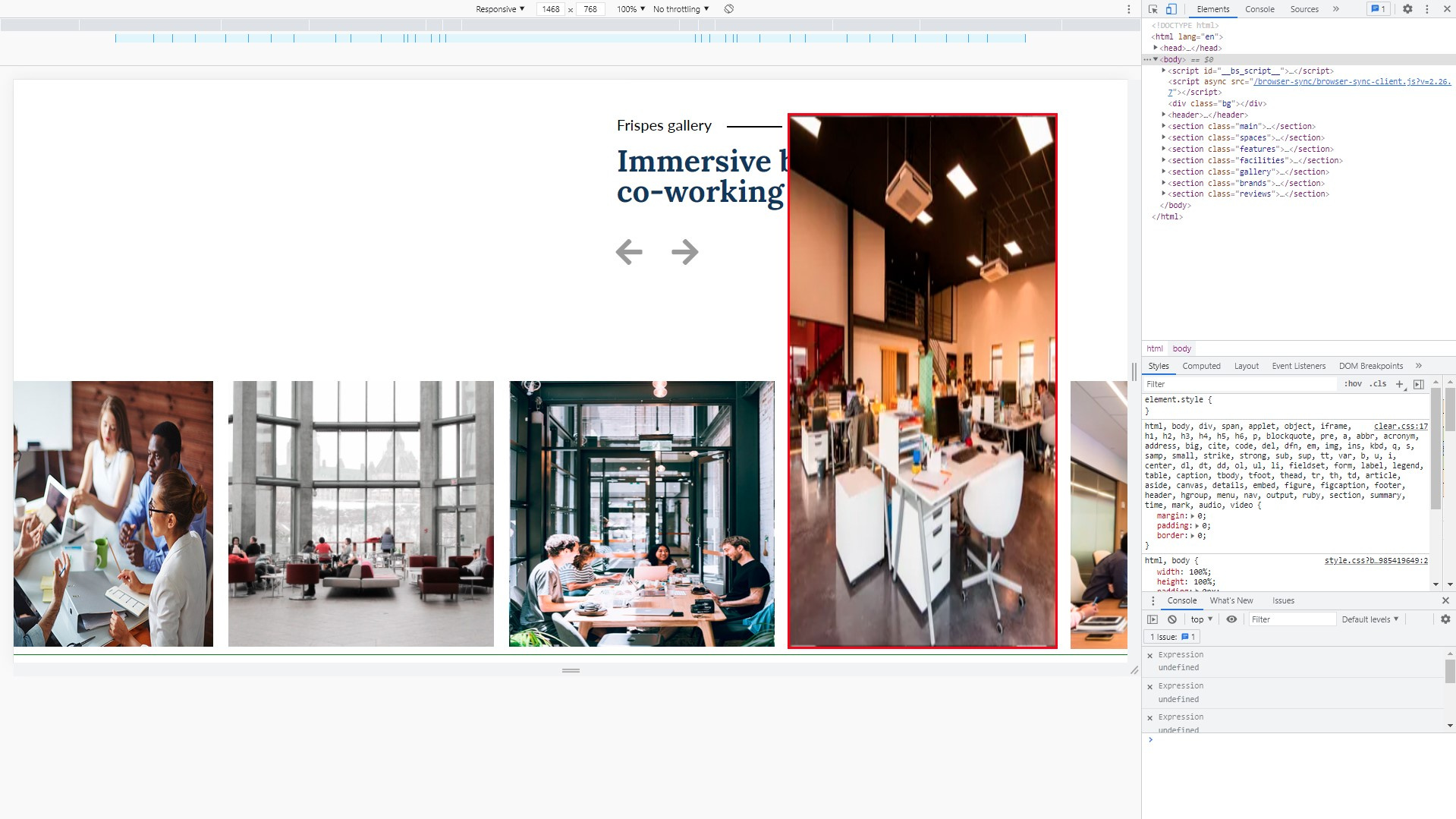Remove the first Expression live watch
This screenshot has width=1456, height=819.
(1149, 655)
